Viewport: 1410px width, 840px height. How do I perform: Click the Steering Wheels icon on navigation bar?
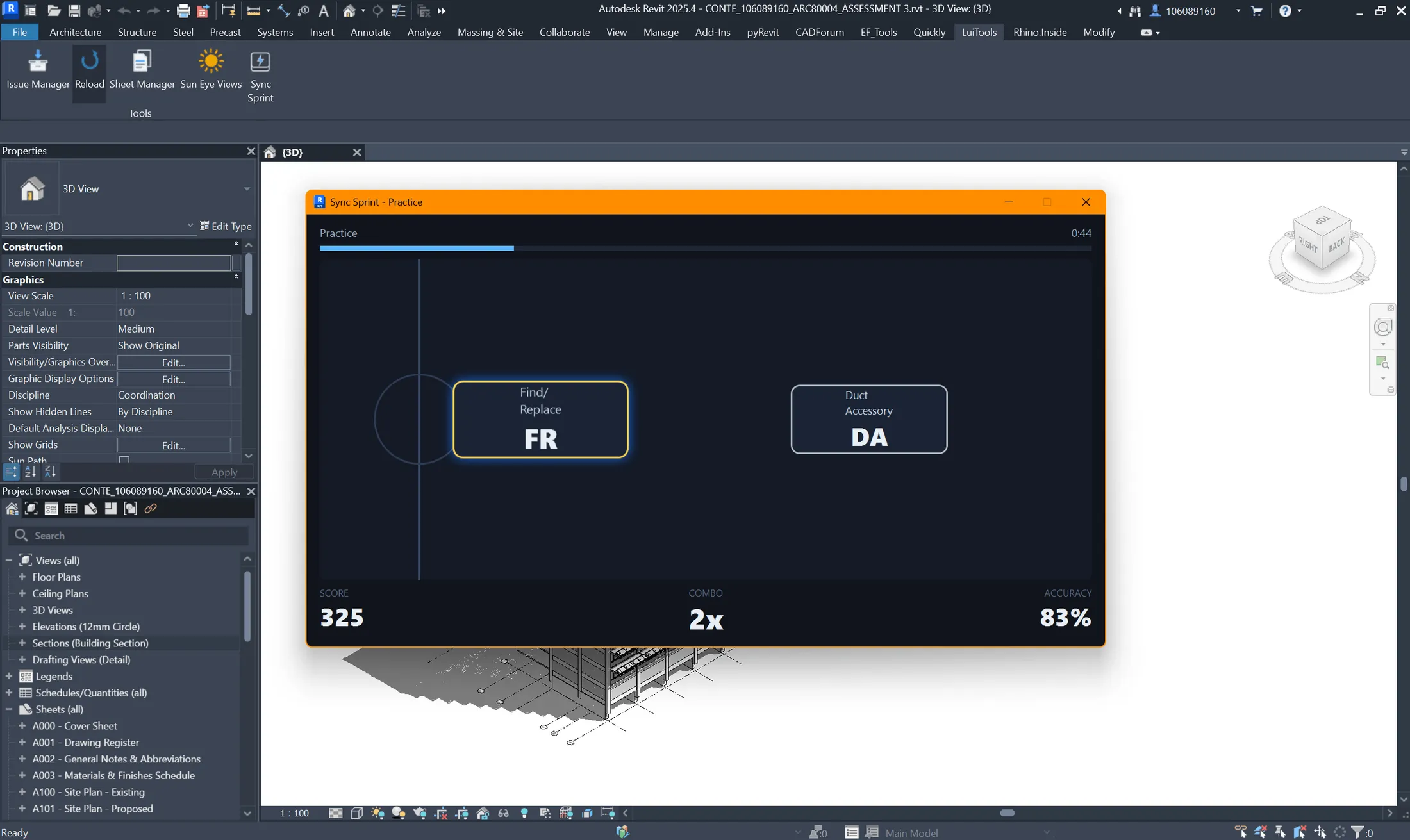click(1383, 327)
